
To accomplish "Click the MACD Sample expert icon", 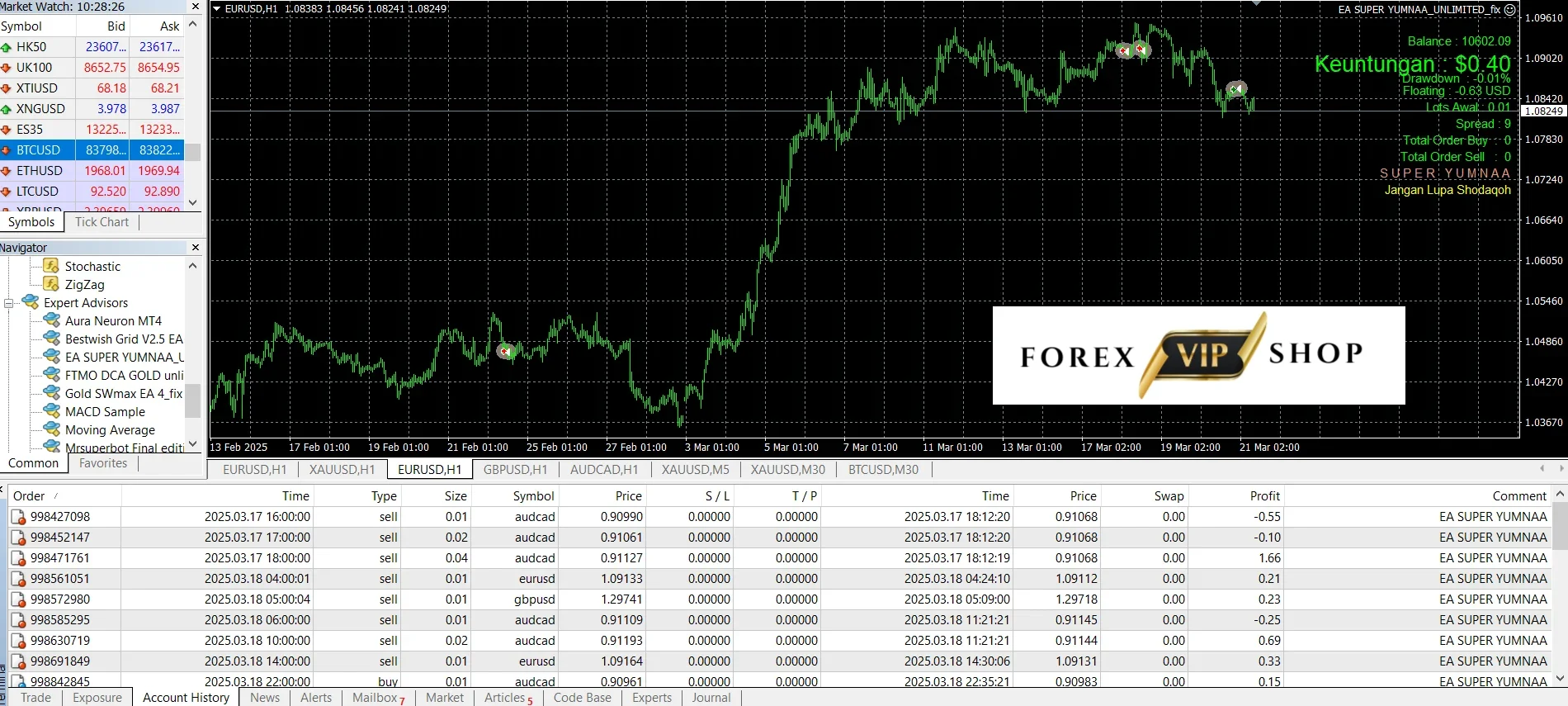I will point(52,411).
